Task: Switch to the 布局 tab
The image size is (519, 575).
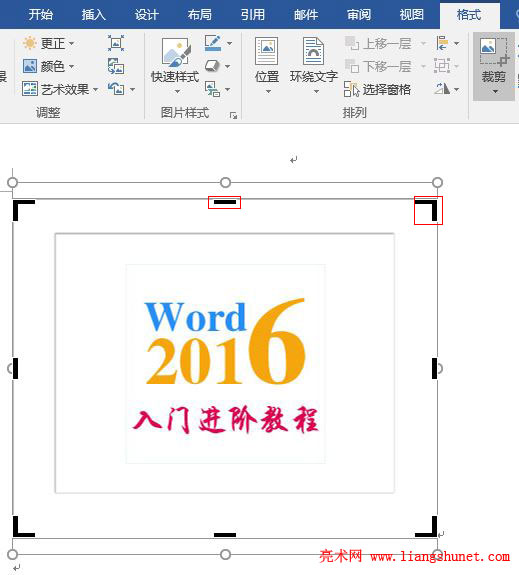Action: (200, 14)
